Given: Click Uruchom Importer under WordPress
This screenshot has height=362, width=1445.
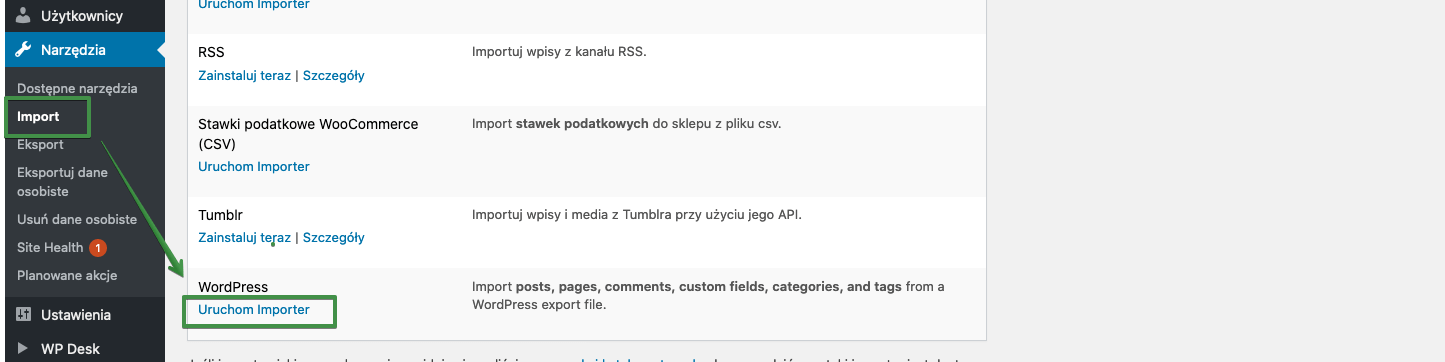Looking at the screenshot, I should [254, 309].
